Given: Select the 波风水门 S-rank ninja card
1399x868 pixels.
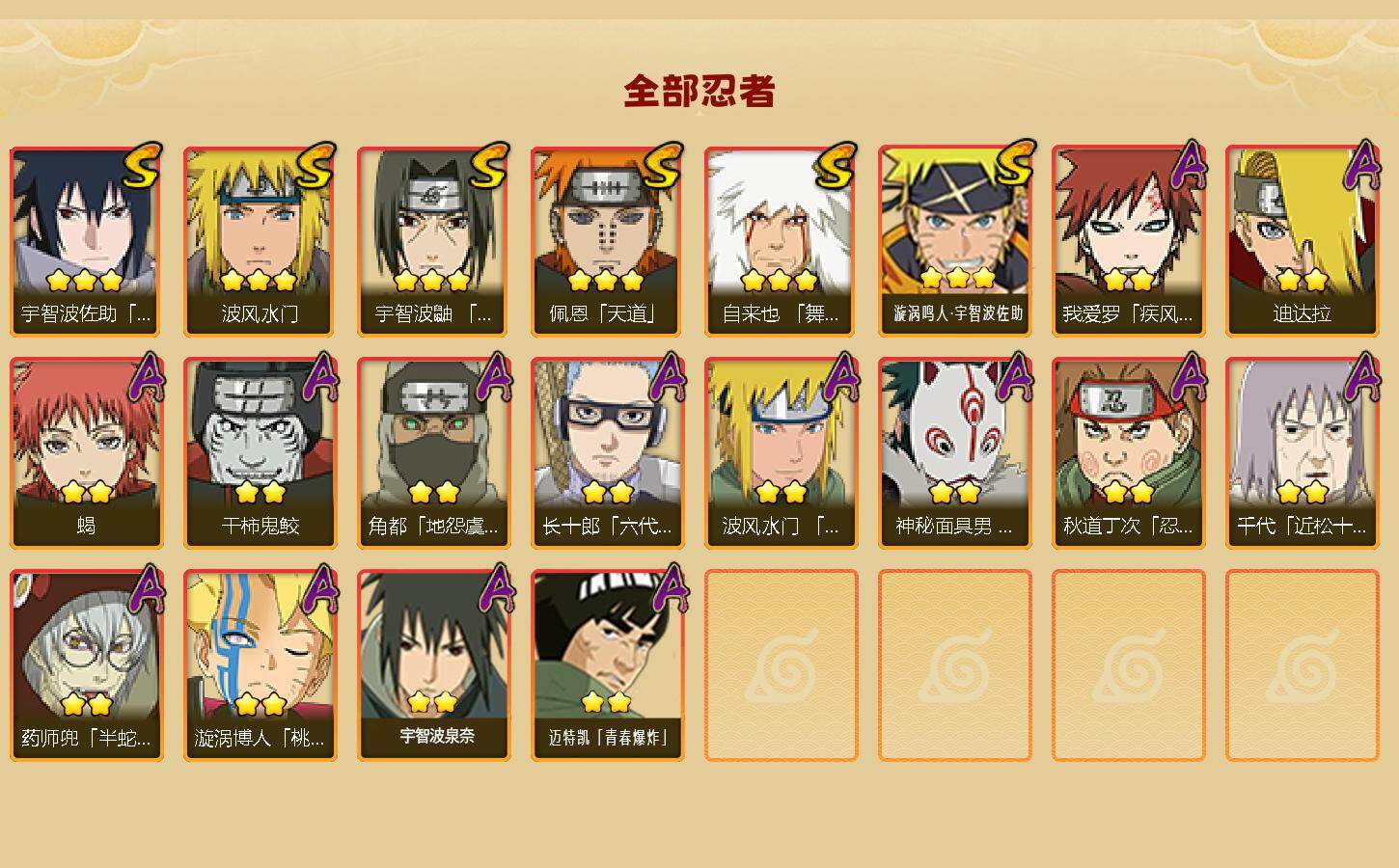Looking at the screenshot, I should point(260,241).
